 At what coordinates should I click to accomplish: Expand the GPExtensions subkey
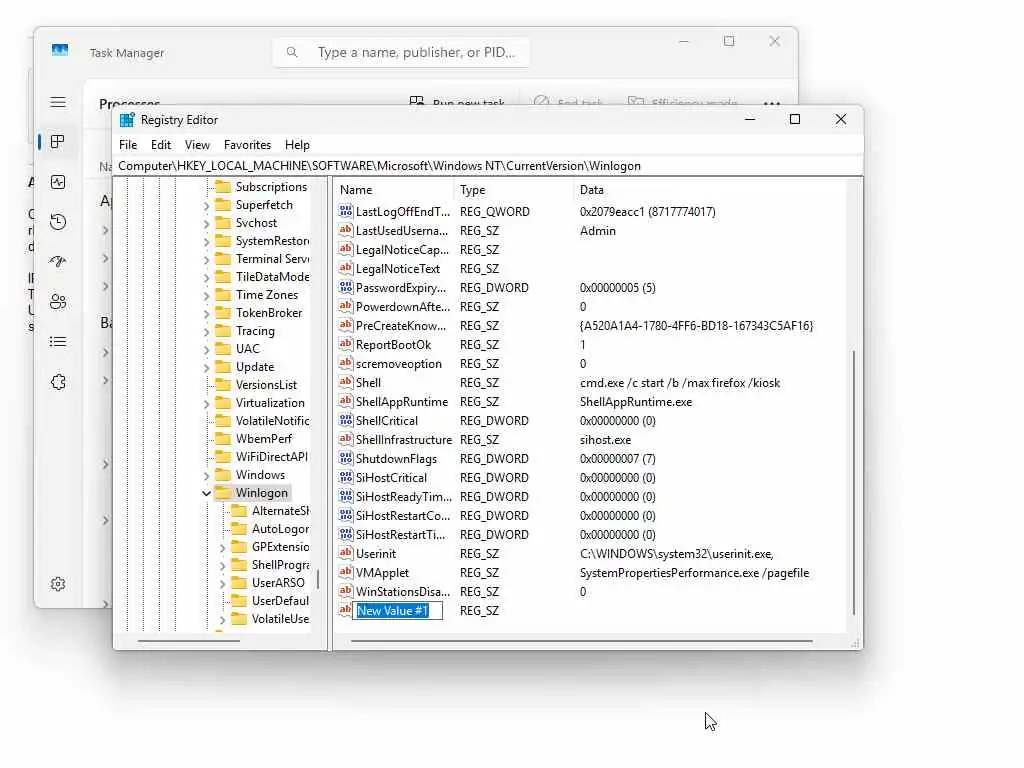pos(223,547)
